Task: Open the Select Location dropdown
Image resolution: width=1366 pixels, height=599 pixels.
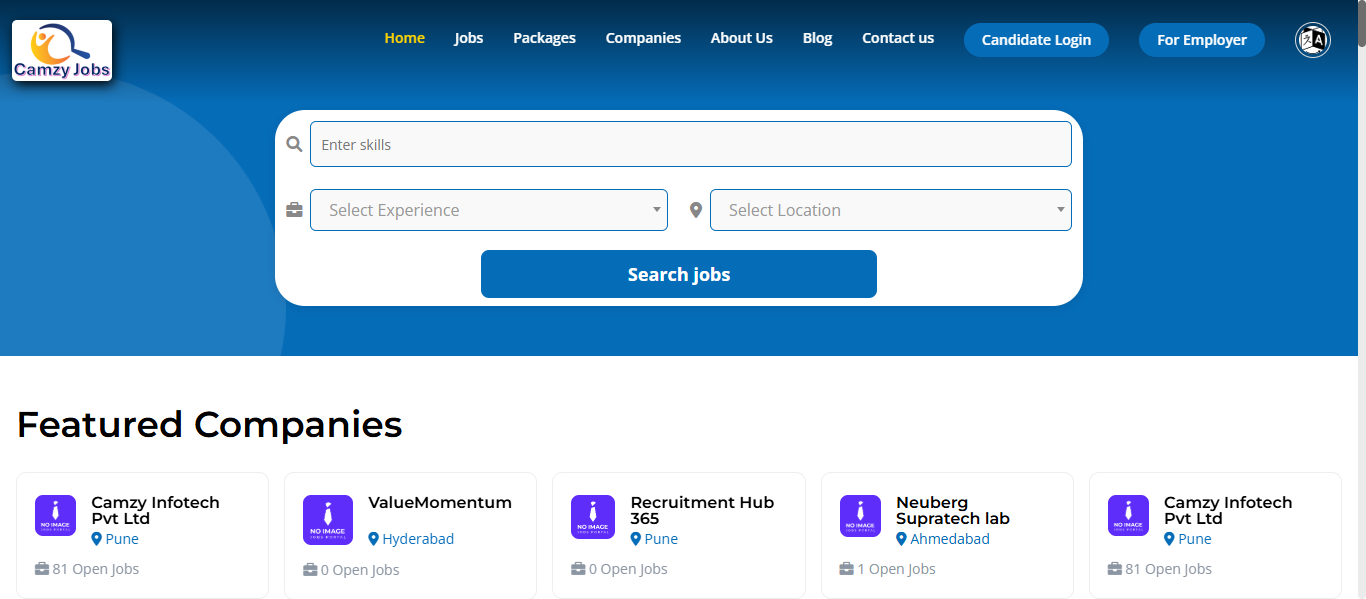Action: (891, 210)
